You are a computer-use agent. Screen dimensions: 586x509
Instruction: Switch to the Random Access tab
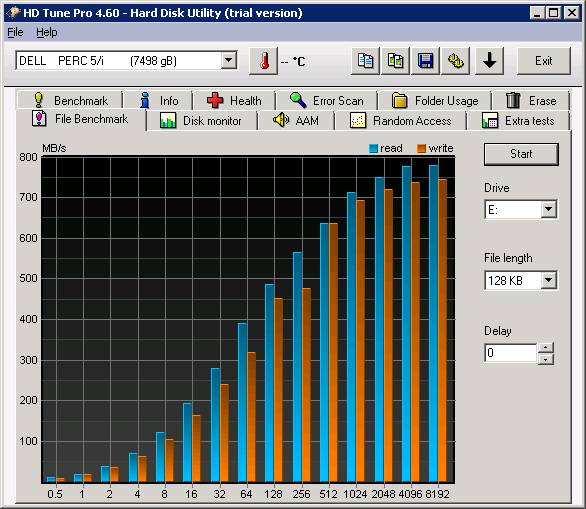click(x=401, y=121)
